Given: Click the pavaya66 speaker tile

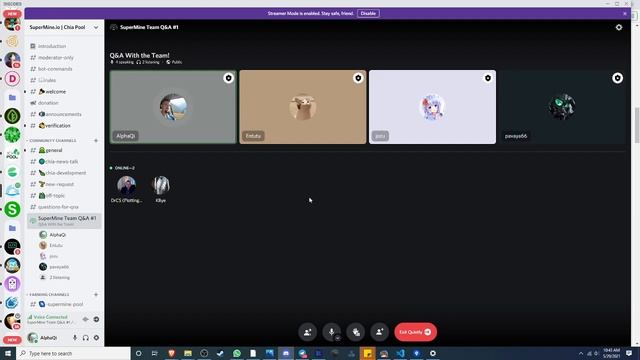Looking at the screenshot, I should (x=562, y=107).
